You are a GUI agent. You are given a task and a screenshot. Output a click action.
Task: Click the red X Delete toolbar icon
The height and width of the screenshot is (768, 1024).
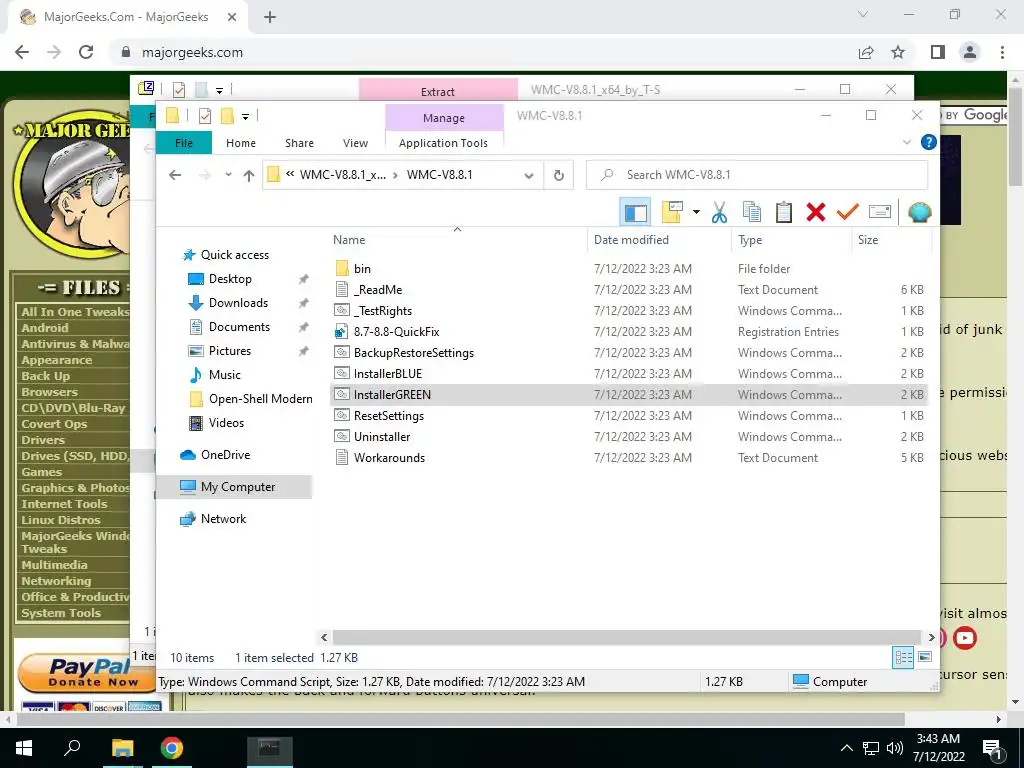816,212
